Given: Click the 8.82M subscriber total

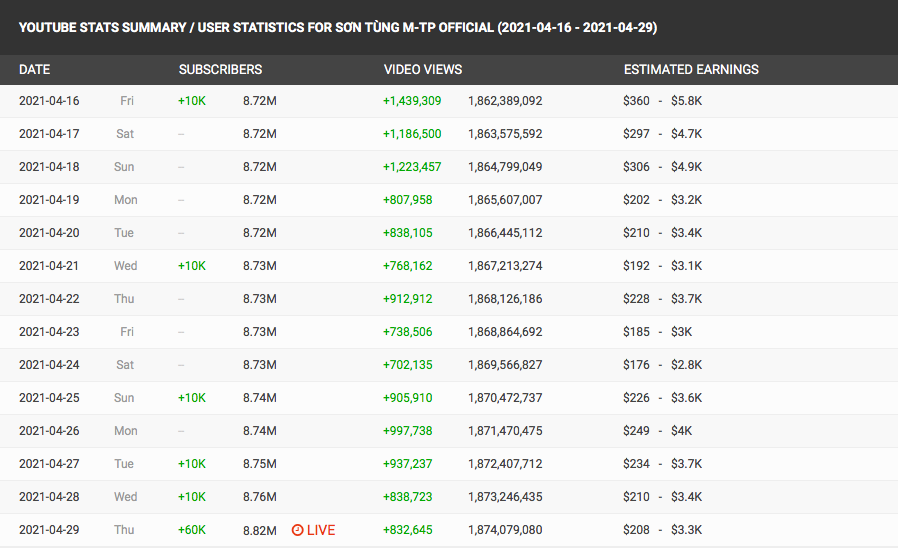Looking at the screenshot, I should point(260,530).
